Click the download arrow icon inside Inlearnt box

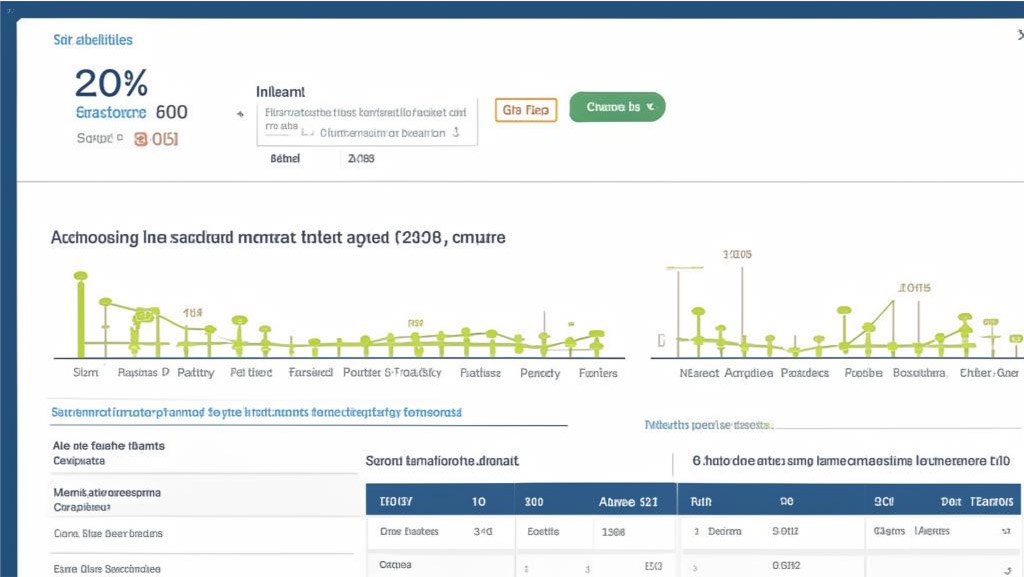(x=456, y=131)
